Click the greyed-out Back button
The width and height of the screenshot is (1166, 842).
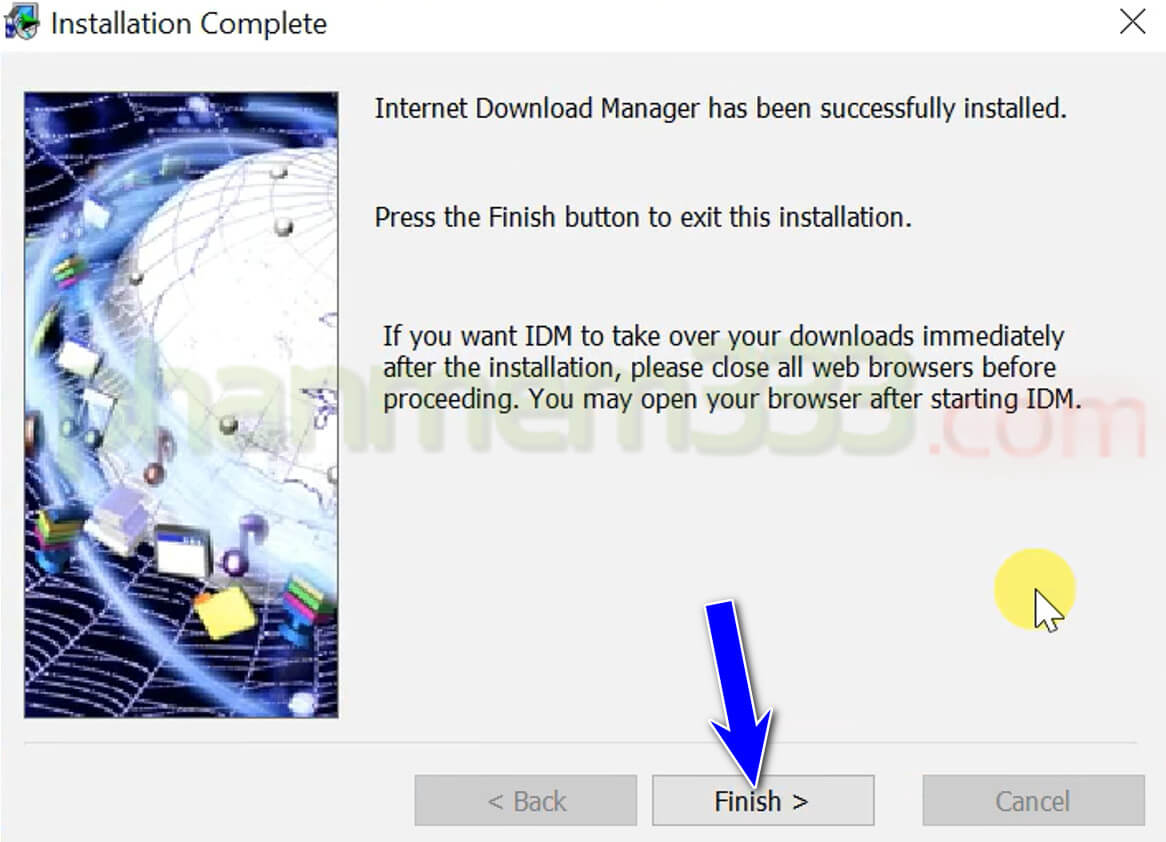click(x=526, y=800)
